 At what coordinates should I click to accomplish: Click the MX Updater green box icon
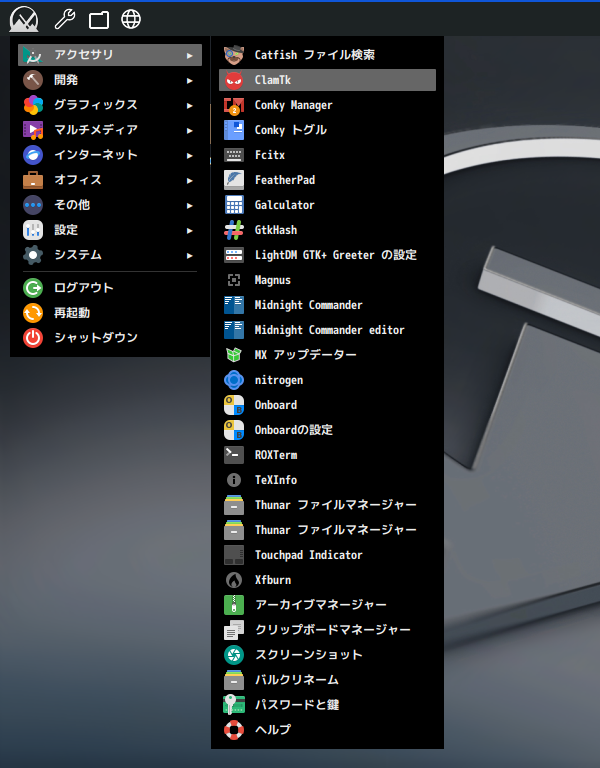click(x=234, y=355)
